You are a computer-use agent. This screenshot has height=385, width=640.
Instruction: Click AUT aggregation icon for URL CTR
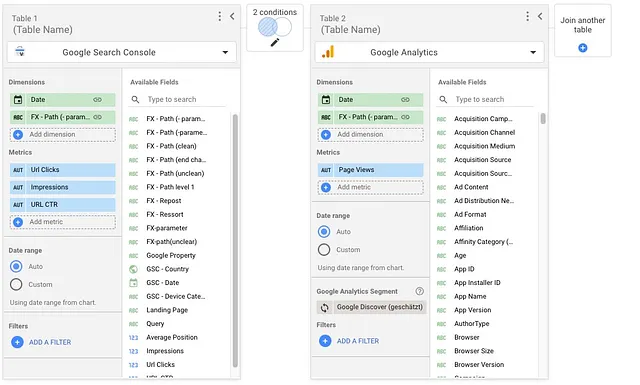[x=18, y=205]
